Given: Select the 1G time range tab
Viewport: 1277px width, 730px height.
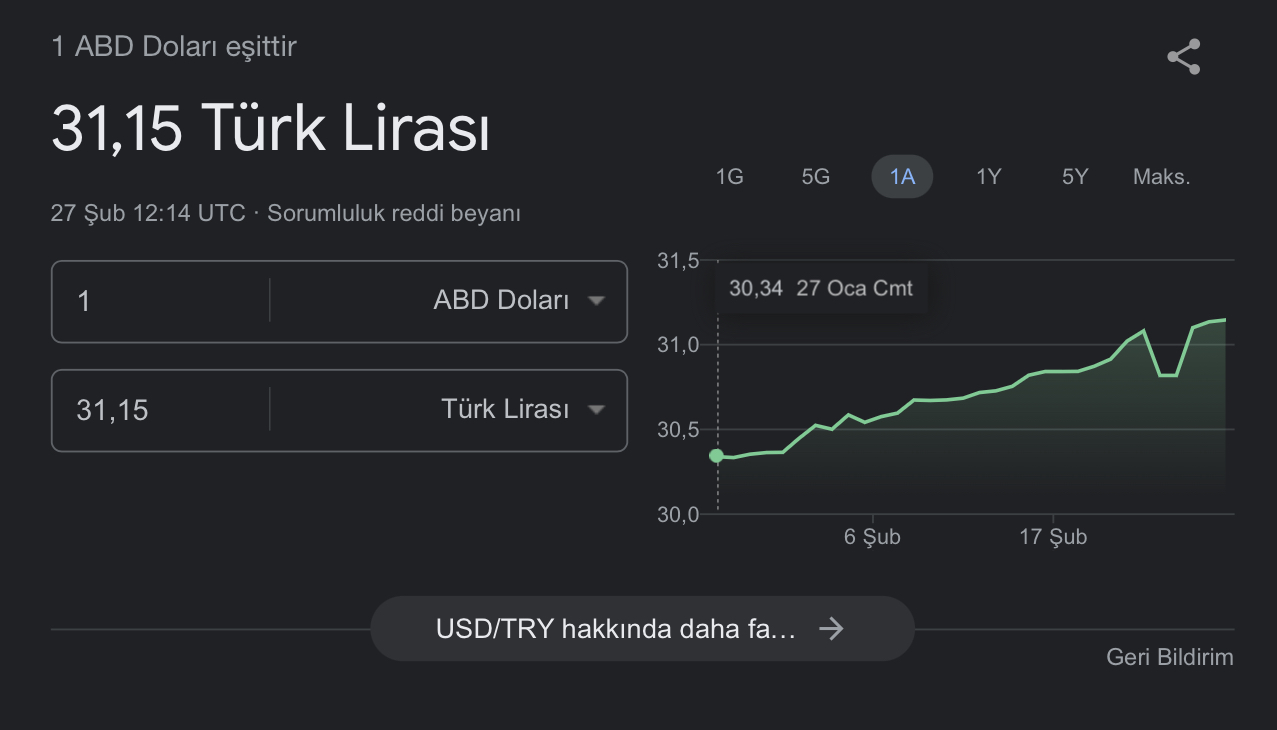Looking at the screenshot, I should click(x=729, y=178).
